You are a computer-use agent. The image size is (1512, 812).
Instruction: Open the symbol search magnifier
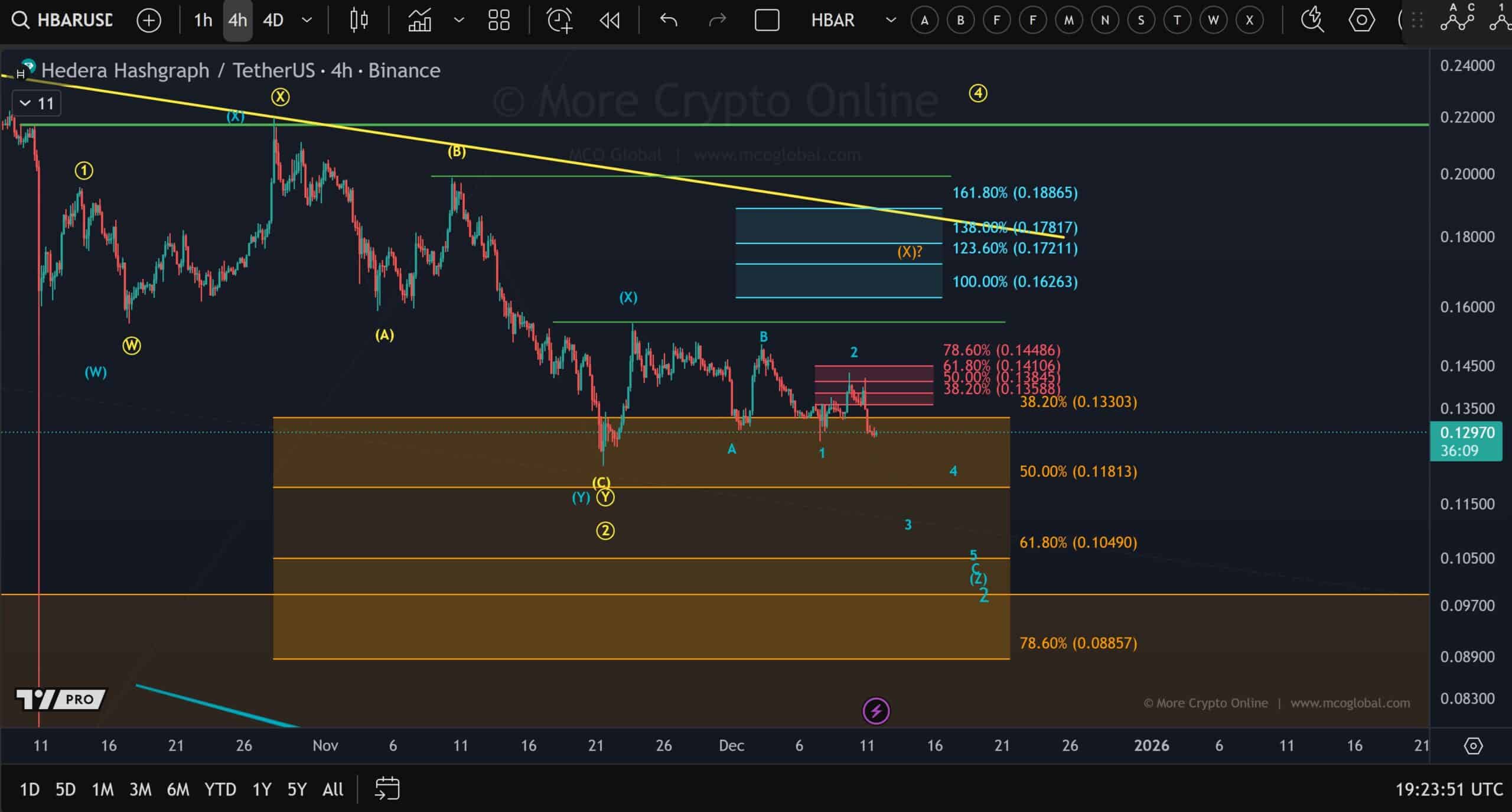pos(21,20)
